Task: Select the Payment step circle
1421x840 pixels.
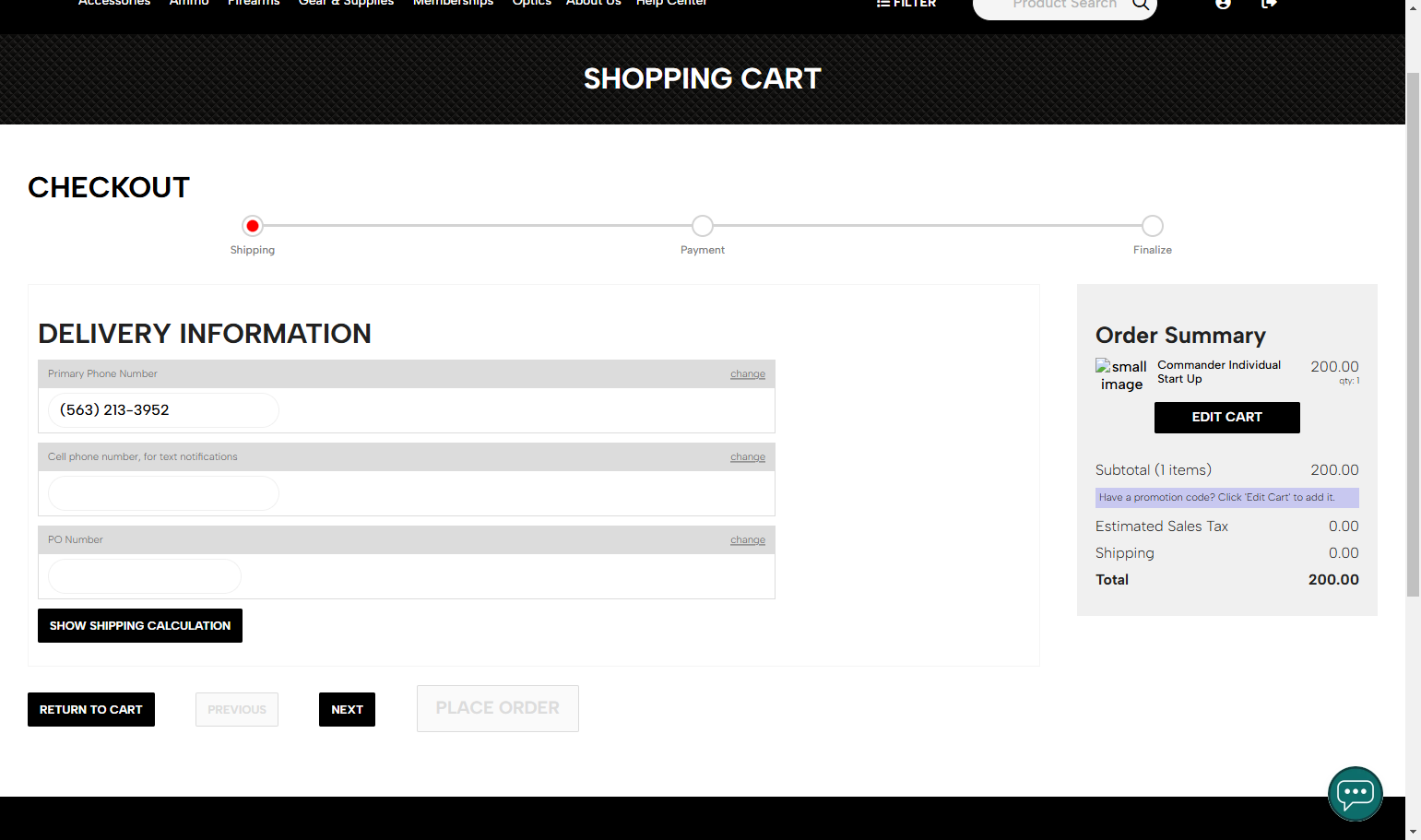Action: (x=703, y=226)
